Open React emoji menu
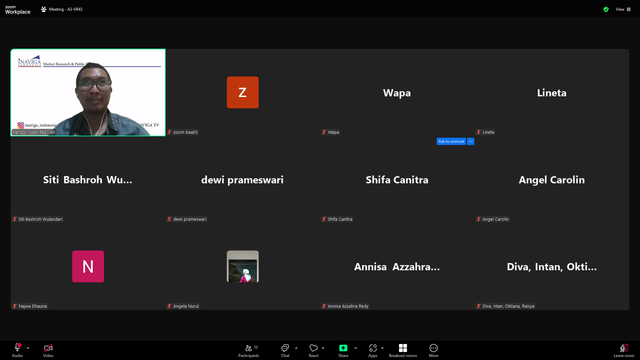The width and height of the screenshot is (640, 360). click(313, 350)
